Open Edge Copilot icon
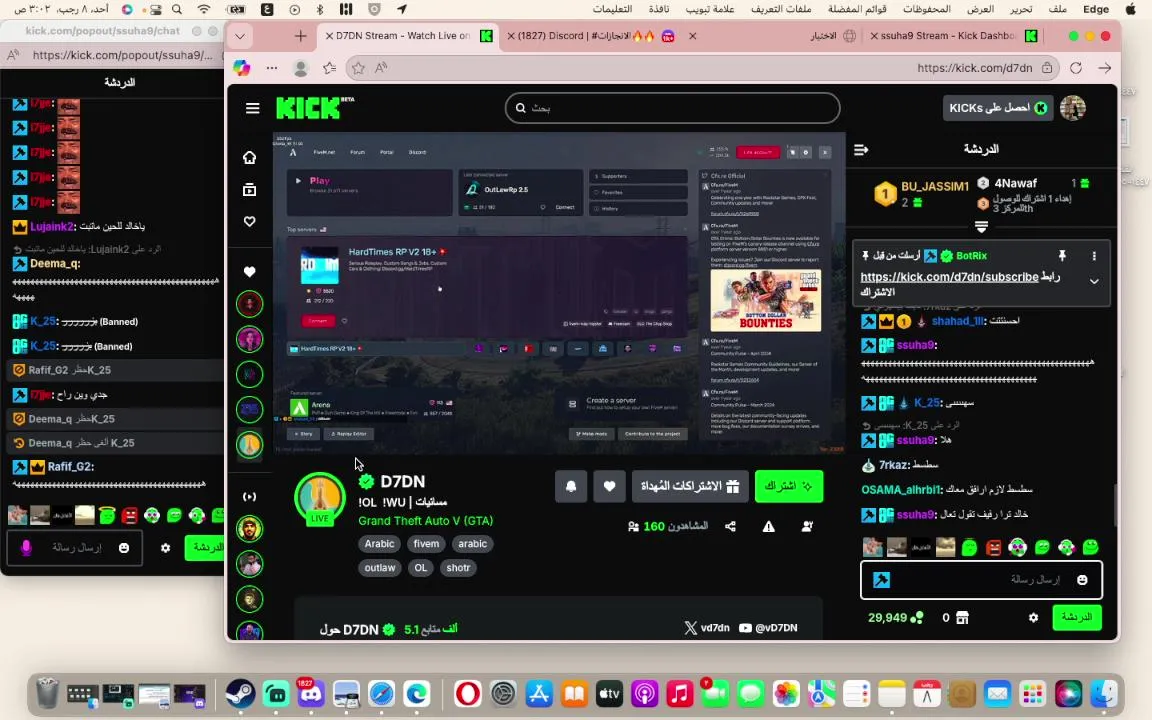The width and height of the screenshot is (1152, 720). [x=241, y=68]
